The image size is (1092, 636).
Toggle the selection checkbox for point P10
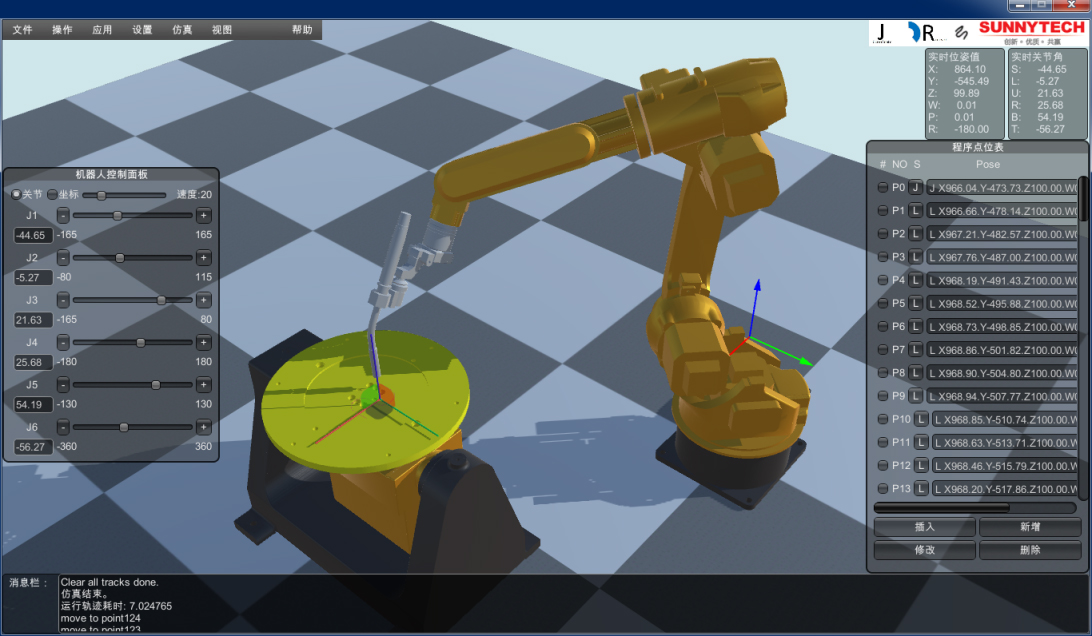[882, 419]
